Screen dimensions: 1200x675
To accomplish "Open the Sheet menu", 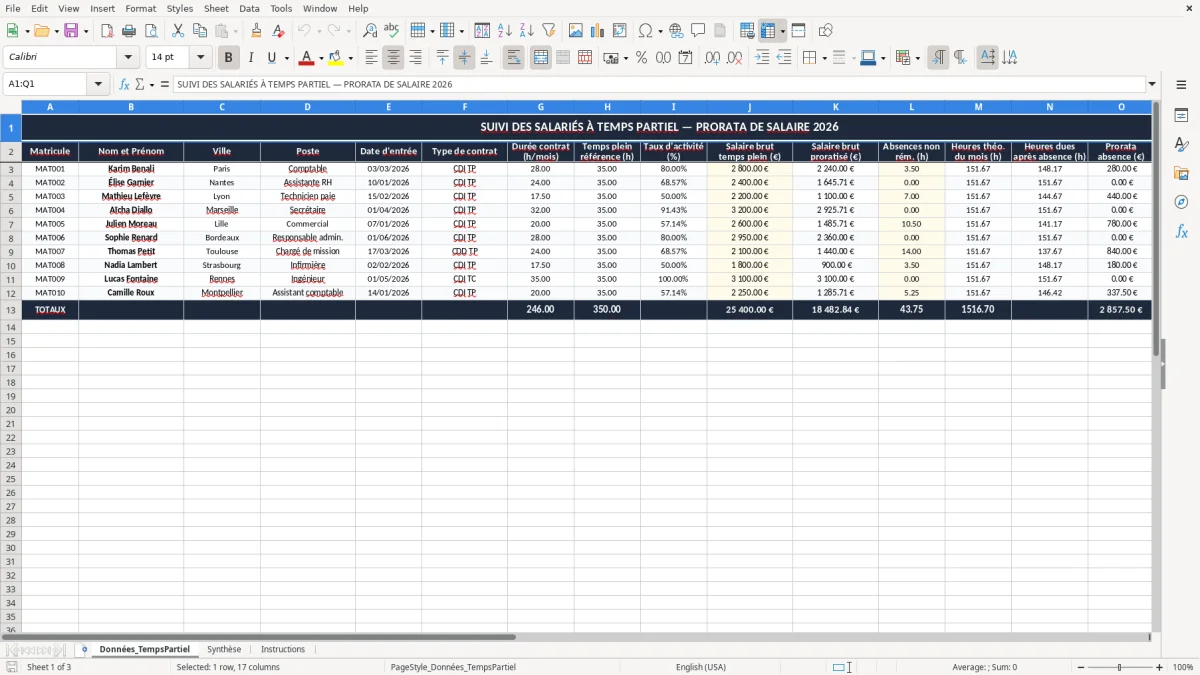I will point(216,8).
